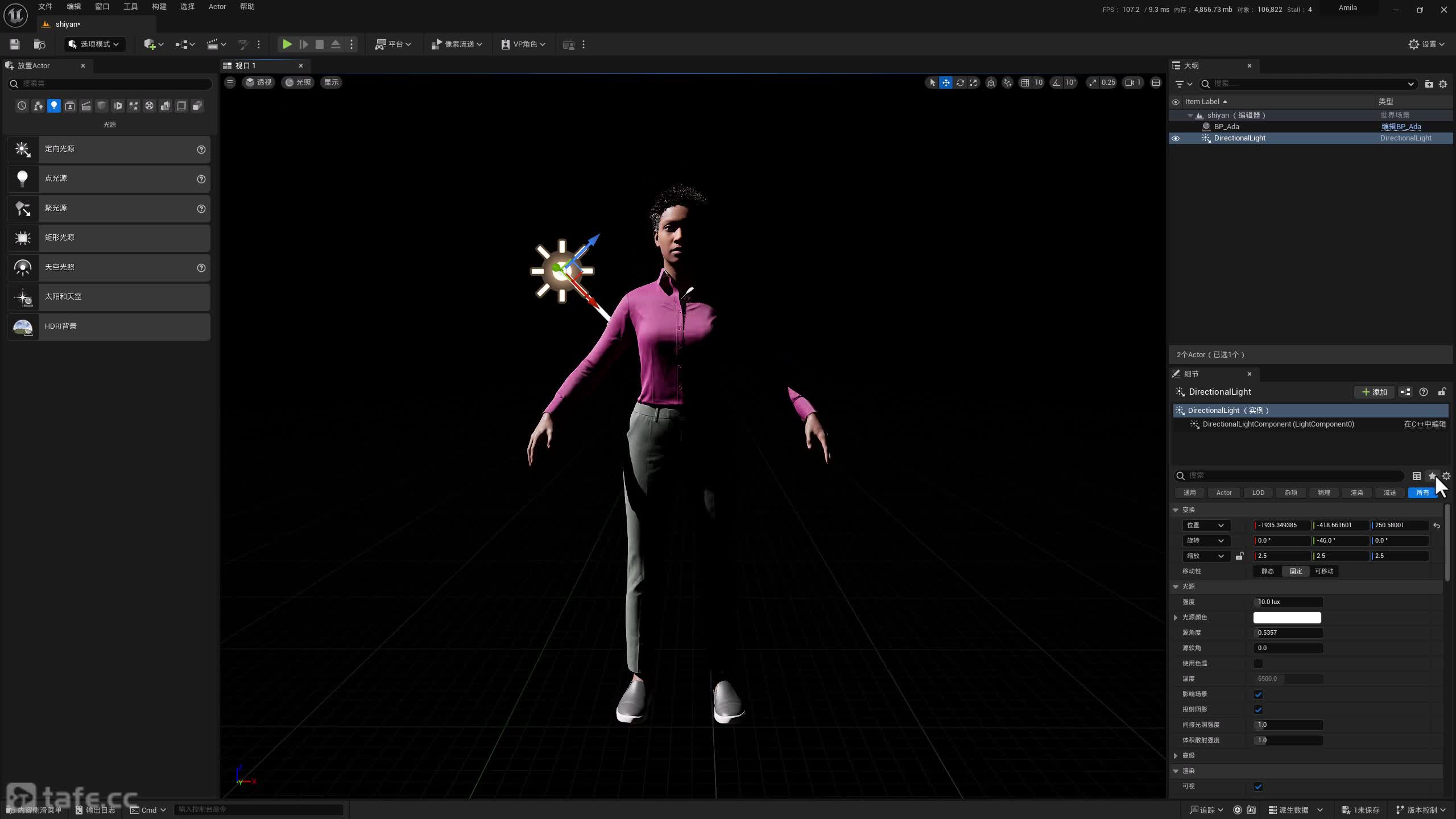Collapse the shiyan world tree node

pyautogui.click(x=1190, y=115)
